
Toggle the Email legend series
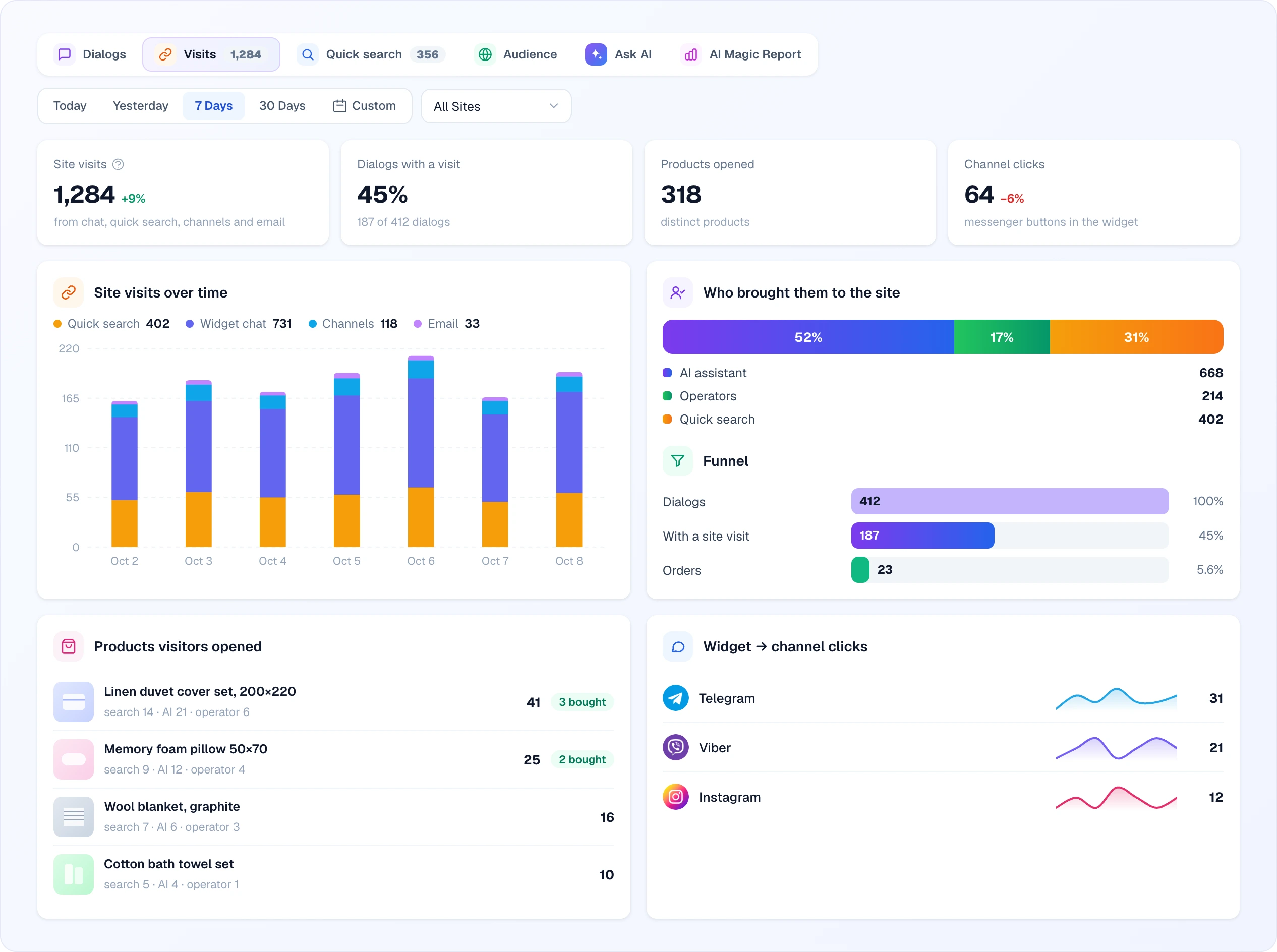click(447, 324)
